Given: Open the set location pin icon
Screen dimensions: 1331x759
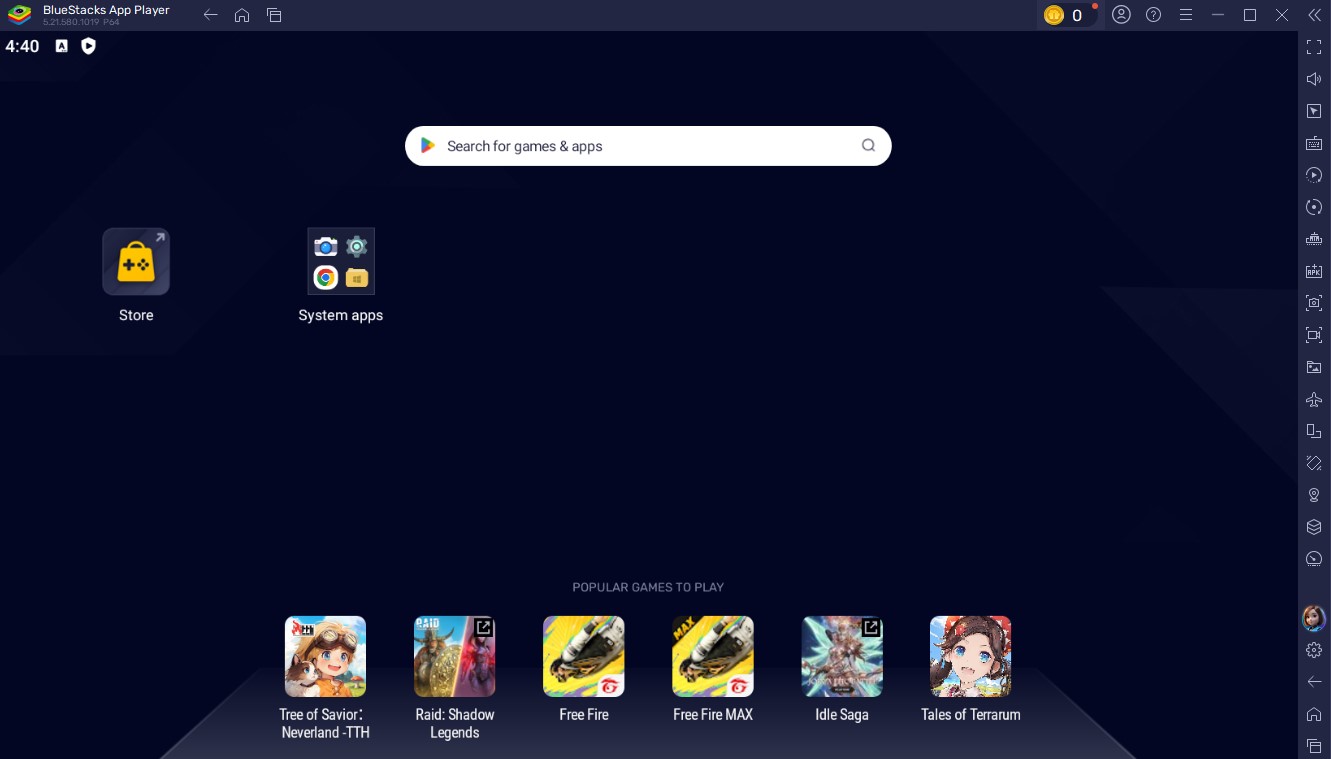Looking at the screenshot, I should (1314, 495).
